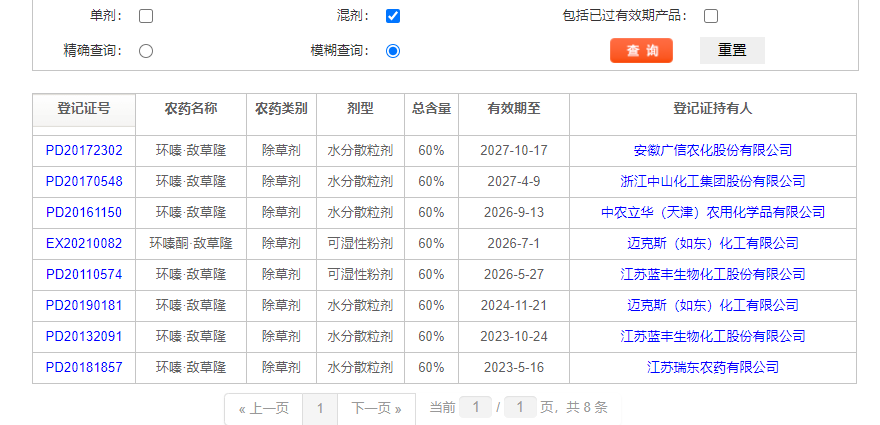The height and width of the screenshot is (425, 880).
Task: Open registration PD20161150
Action: [x=84, y=212]
